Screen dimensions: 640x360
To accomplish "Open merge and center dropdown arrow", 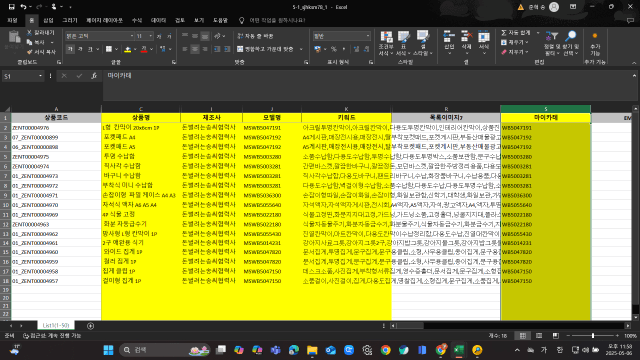I will click(301, 49).
